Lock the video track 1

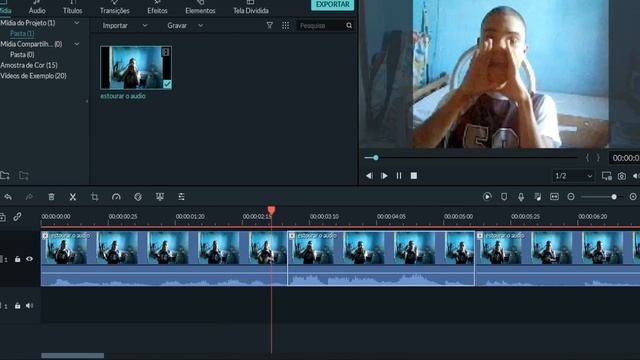click(x=18, y=259)
